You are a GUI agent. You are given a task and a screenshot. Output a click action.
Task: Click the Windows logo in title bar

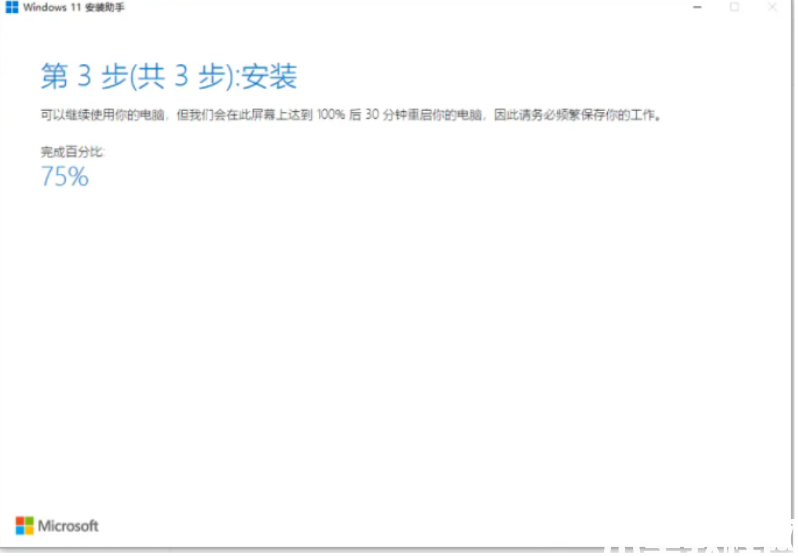click(x=12, y=7)
